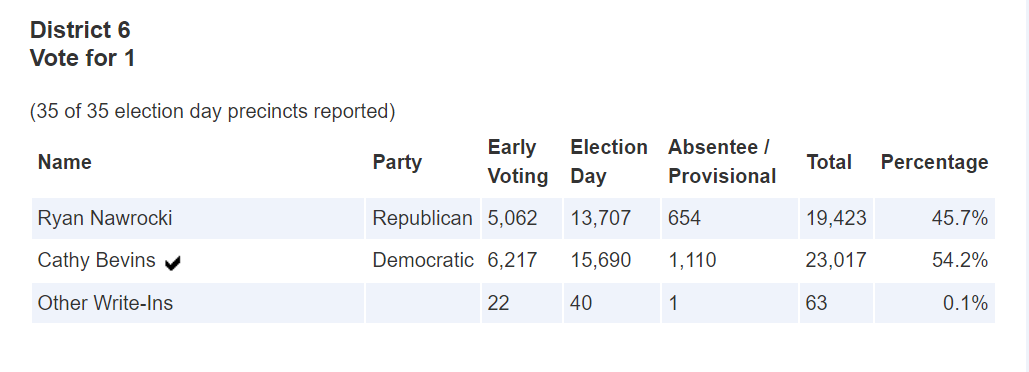
Task: Click the Party column header
Action: coord(397,162)
